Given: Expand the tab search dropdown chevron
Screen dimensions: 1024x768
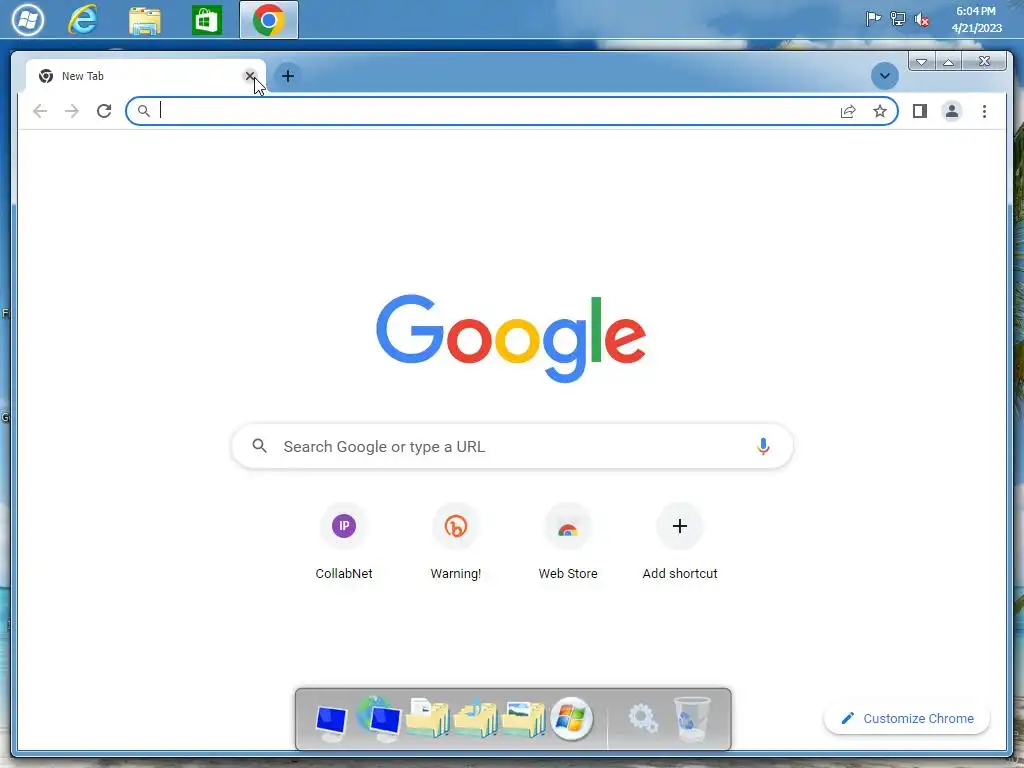Looking at the screenshot, I should click(x=885, y=76).
